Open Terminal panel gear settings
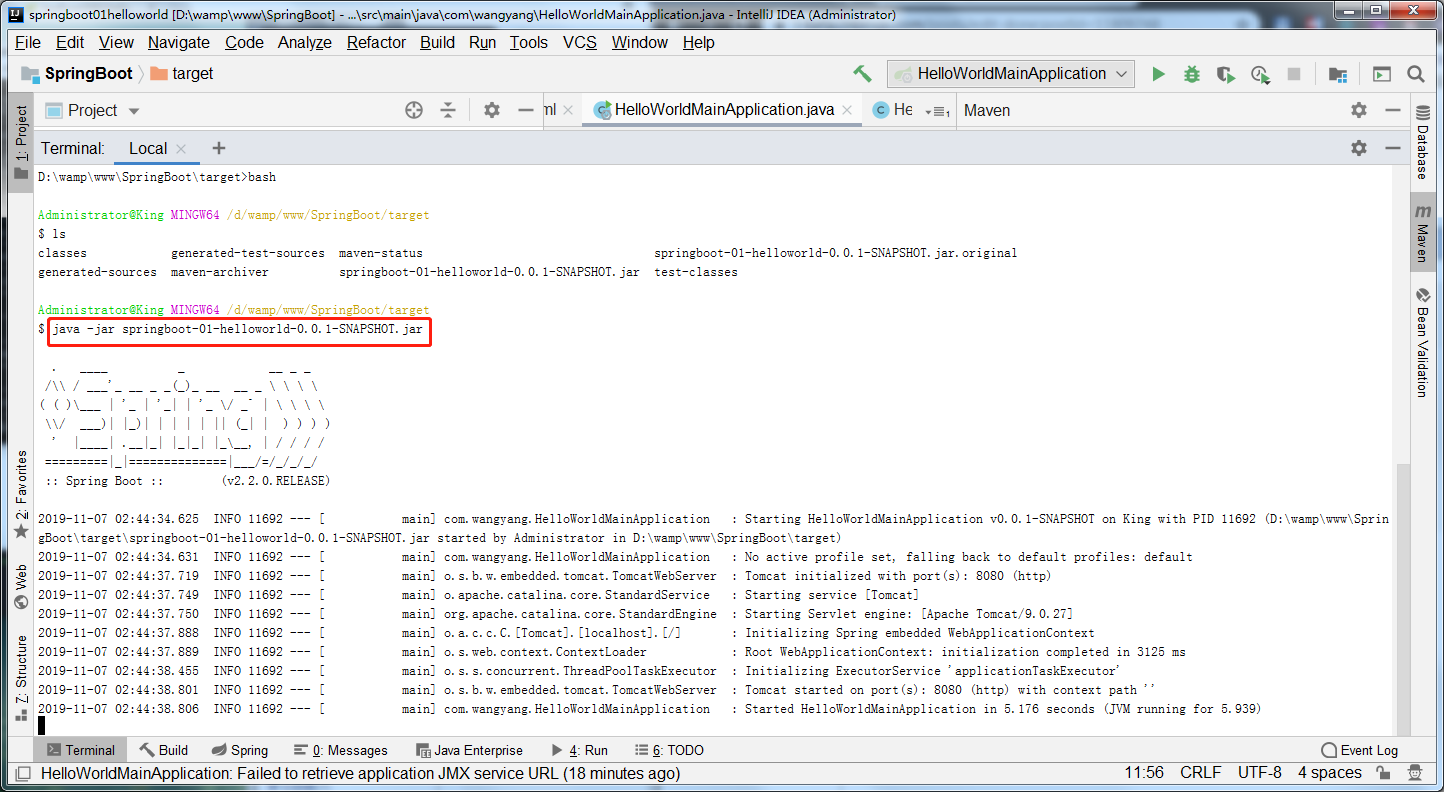 coord(1358,148)
